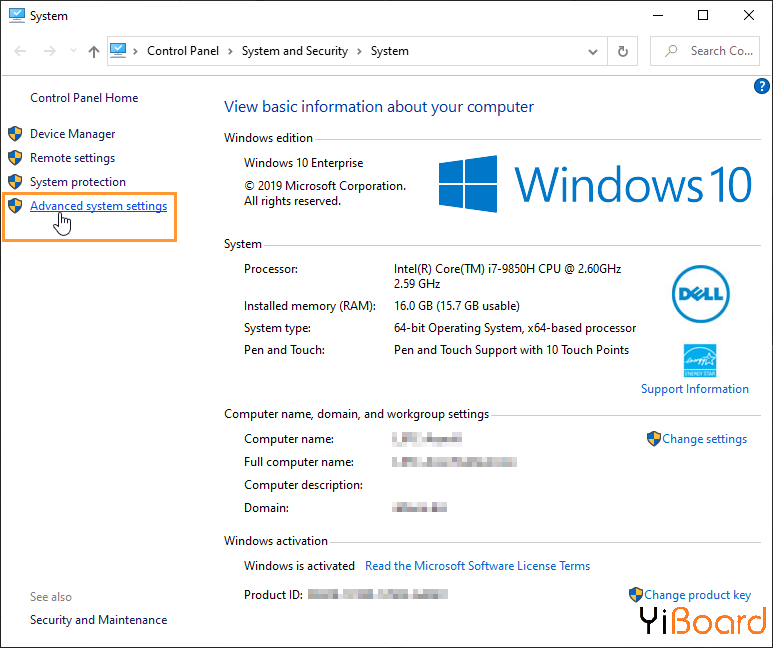Screen dimensions: 773x648
Task: Select Control Panel in the breadcrumb
Action: point(183,51)
